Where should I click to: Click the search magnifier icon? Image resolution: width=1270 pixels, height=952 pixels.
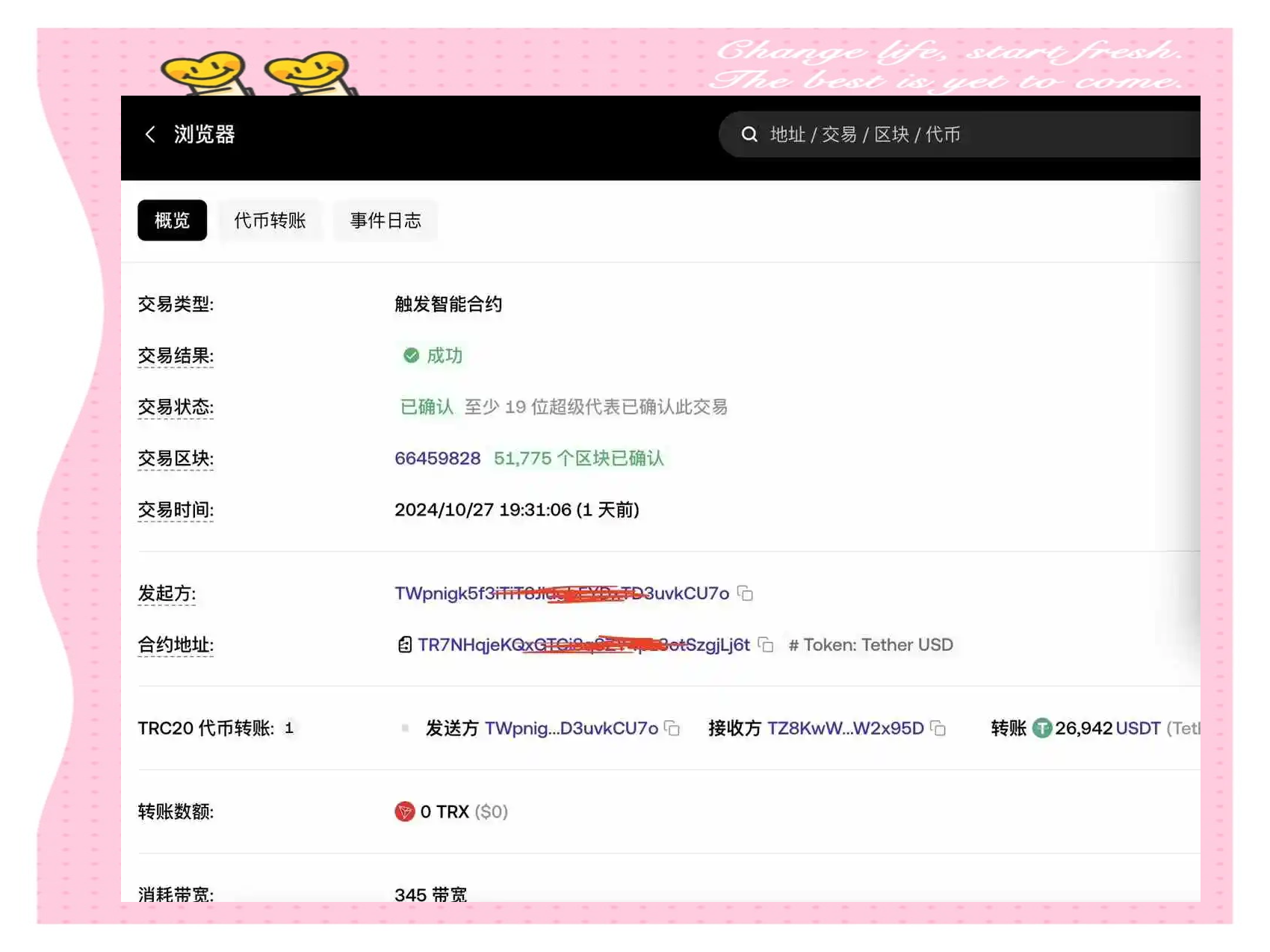coord(749,135)
